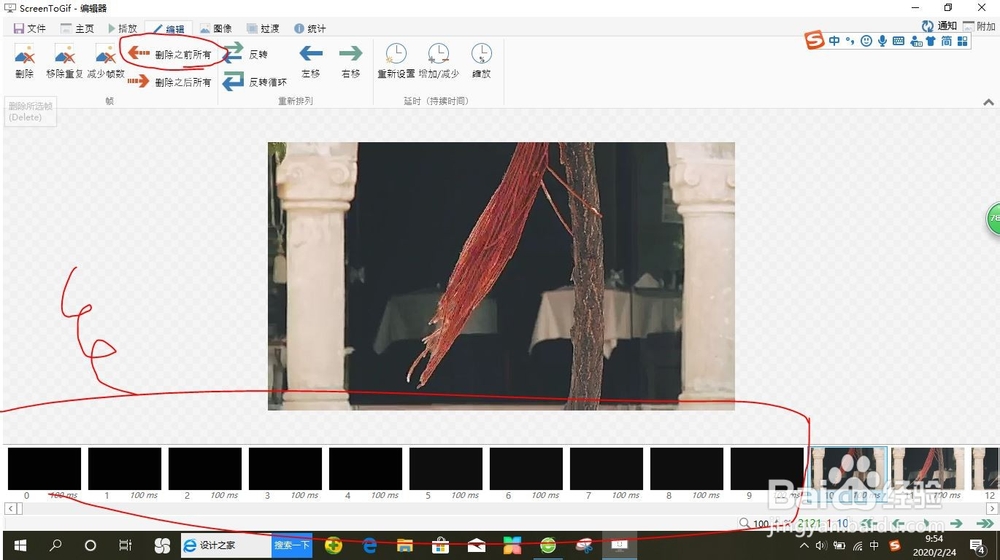
Task: Click the timeline scrollbar left arrow
Action: point(10,508)
